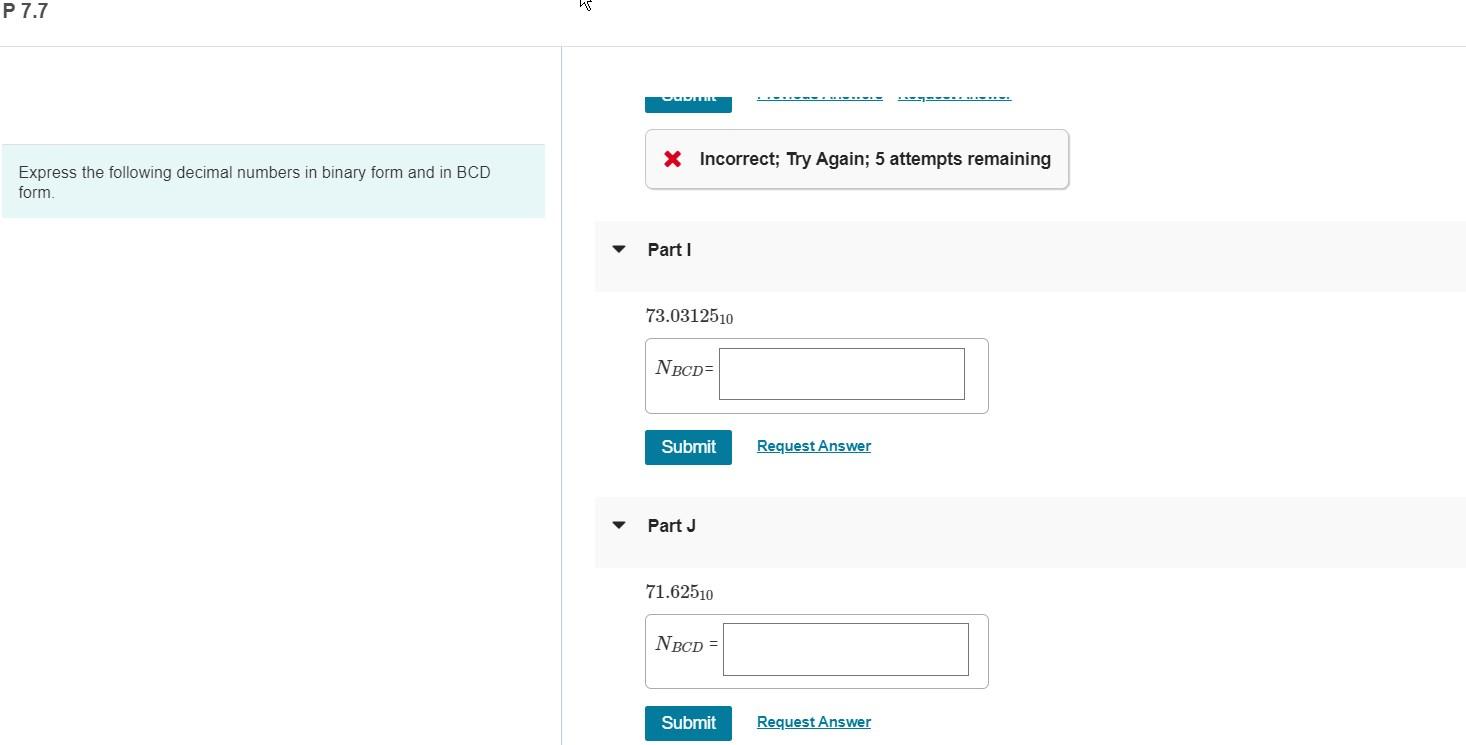The height and width of the screenshot is (745, 1466).
Task: Click the top partially hidden Submit button
Action: 688,95
